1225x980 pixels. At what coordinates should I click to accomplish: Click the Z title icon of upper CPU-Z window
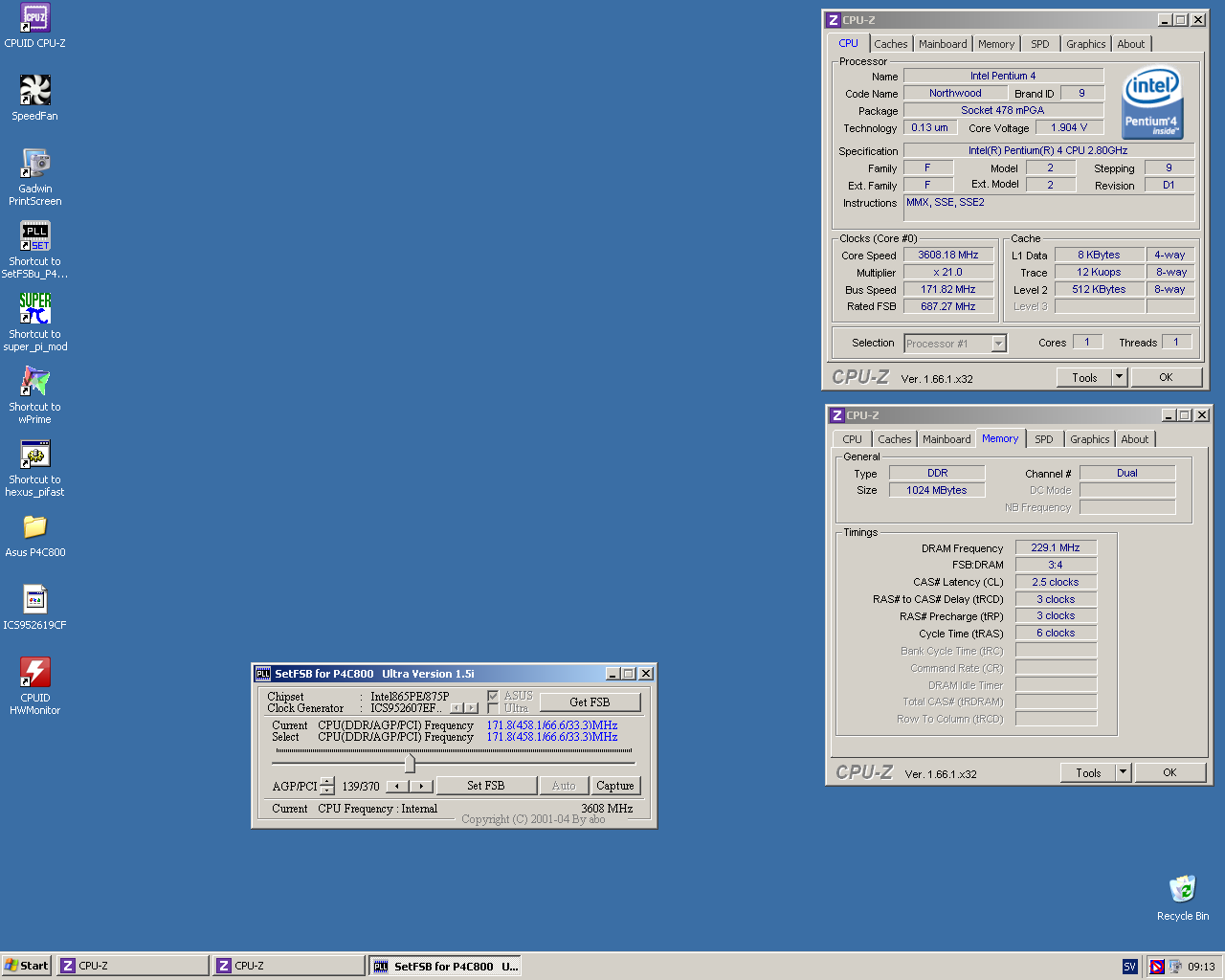pos(834,20)
